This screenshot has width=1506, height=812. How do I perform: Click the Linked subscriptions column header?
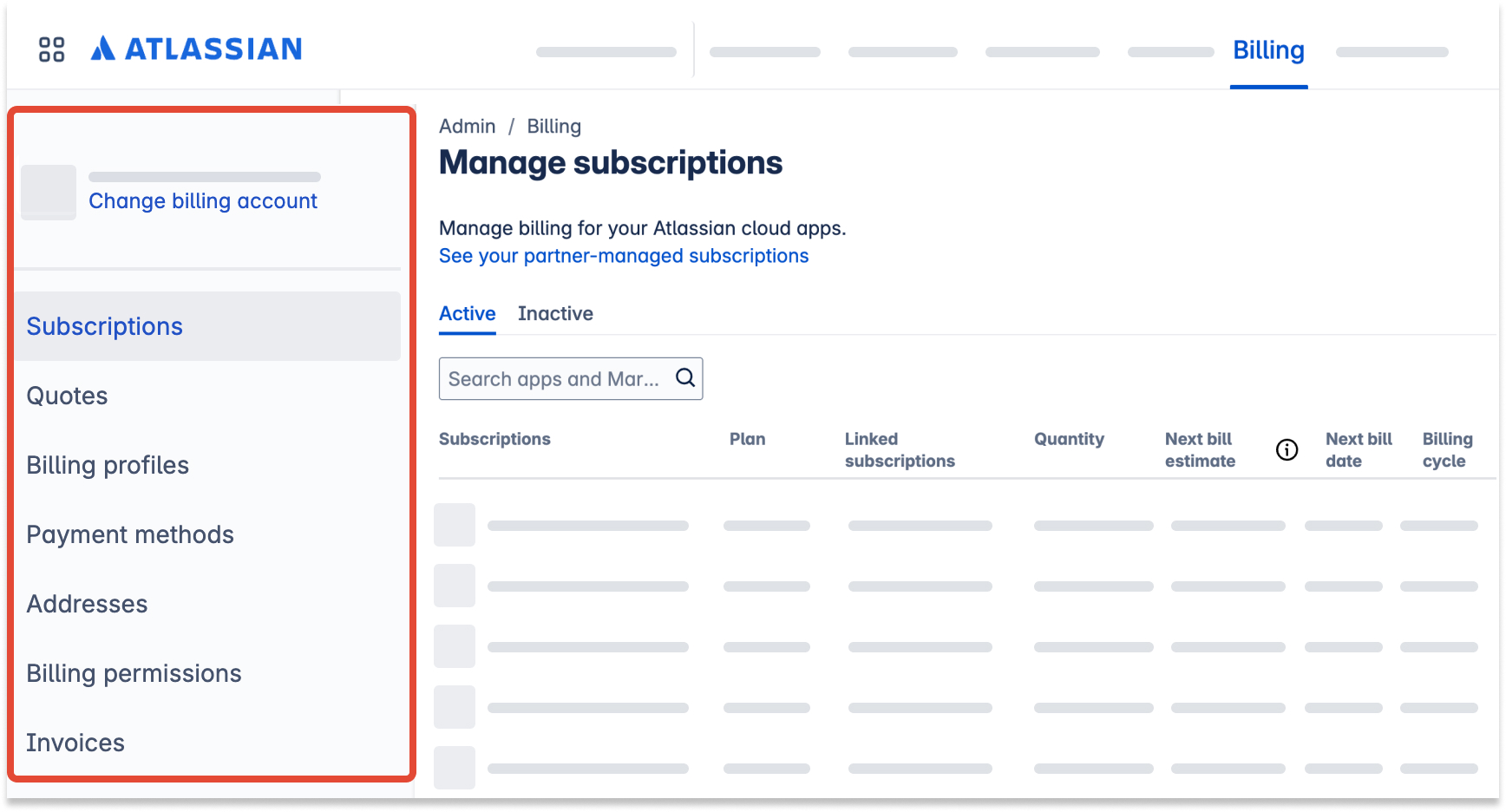coord(900,449)
